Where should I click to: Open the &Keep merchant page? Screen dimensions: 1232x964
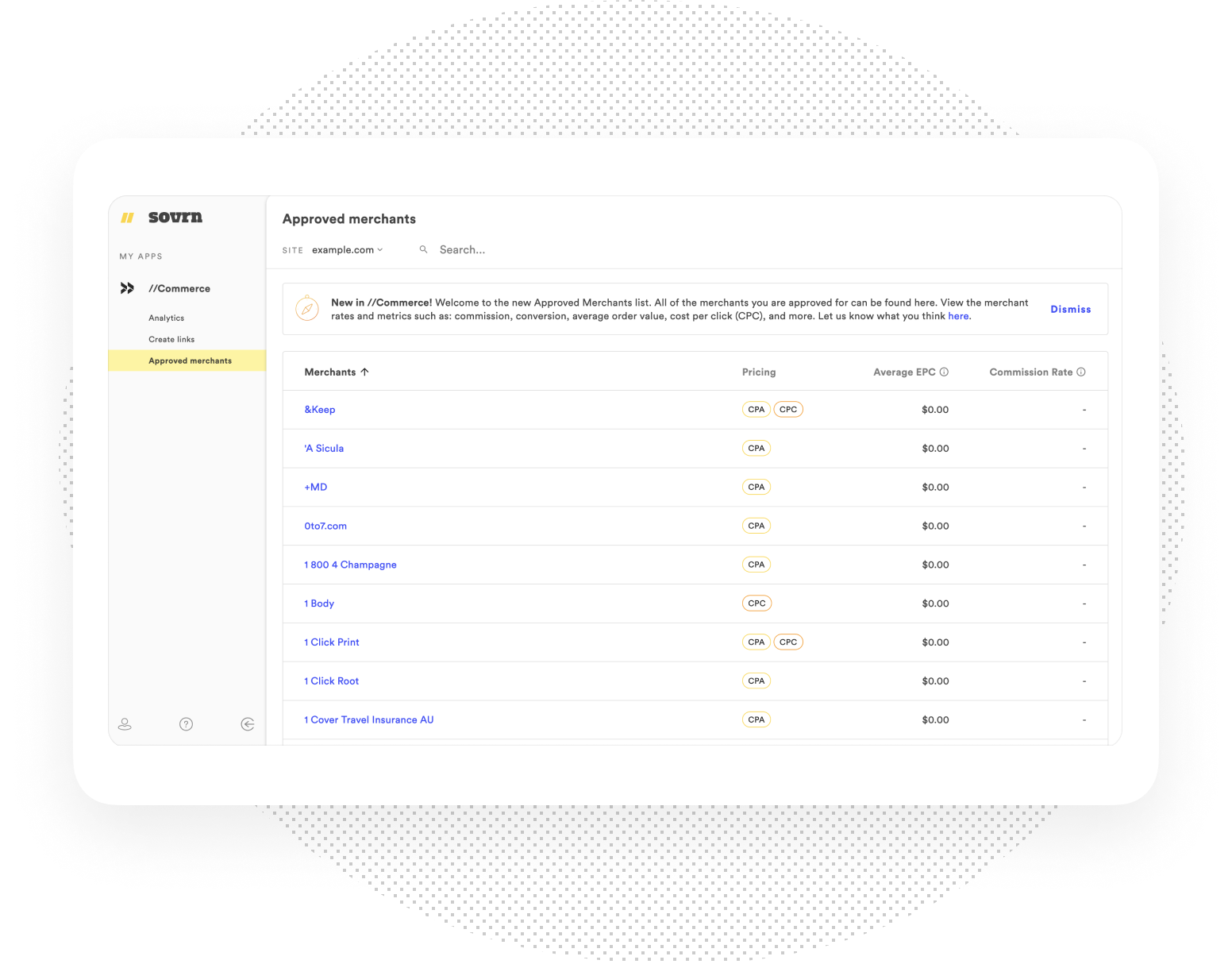(x=320, y=409)
